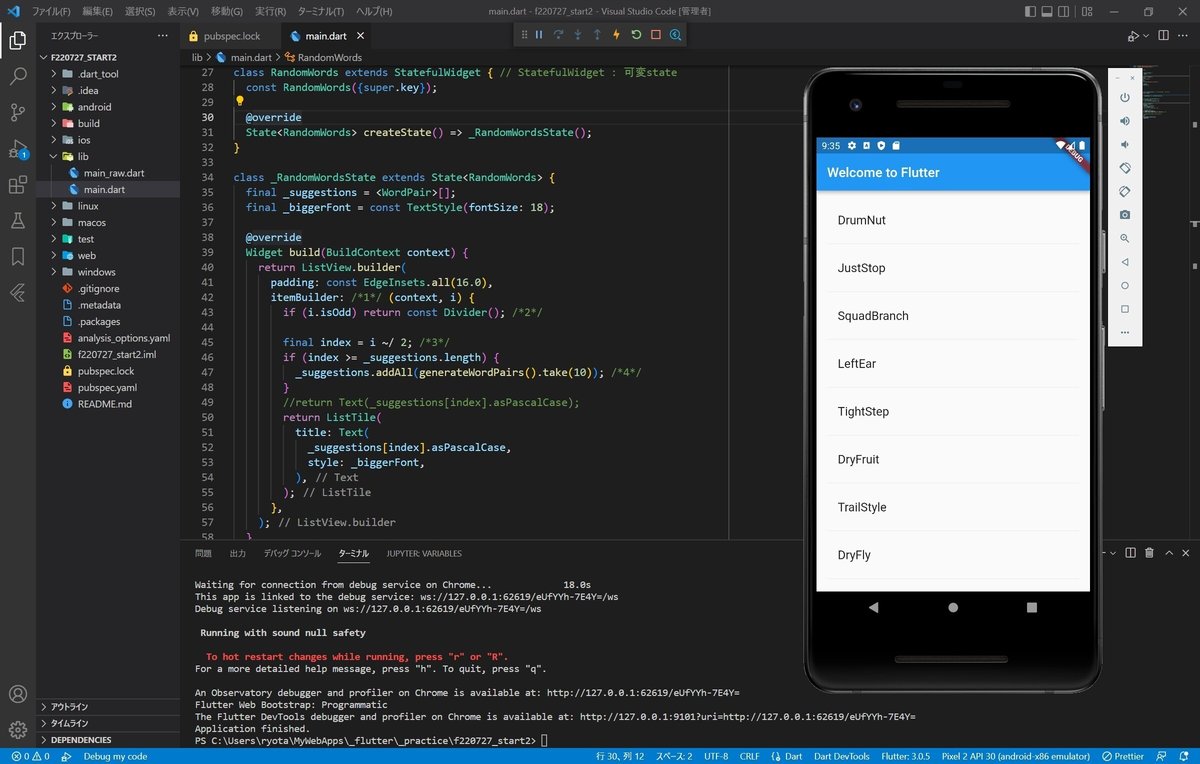Click the emulator zoom magnifier icon
This screenshot has width=1200, height=764.
[1125, 238]
